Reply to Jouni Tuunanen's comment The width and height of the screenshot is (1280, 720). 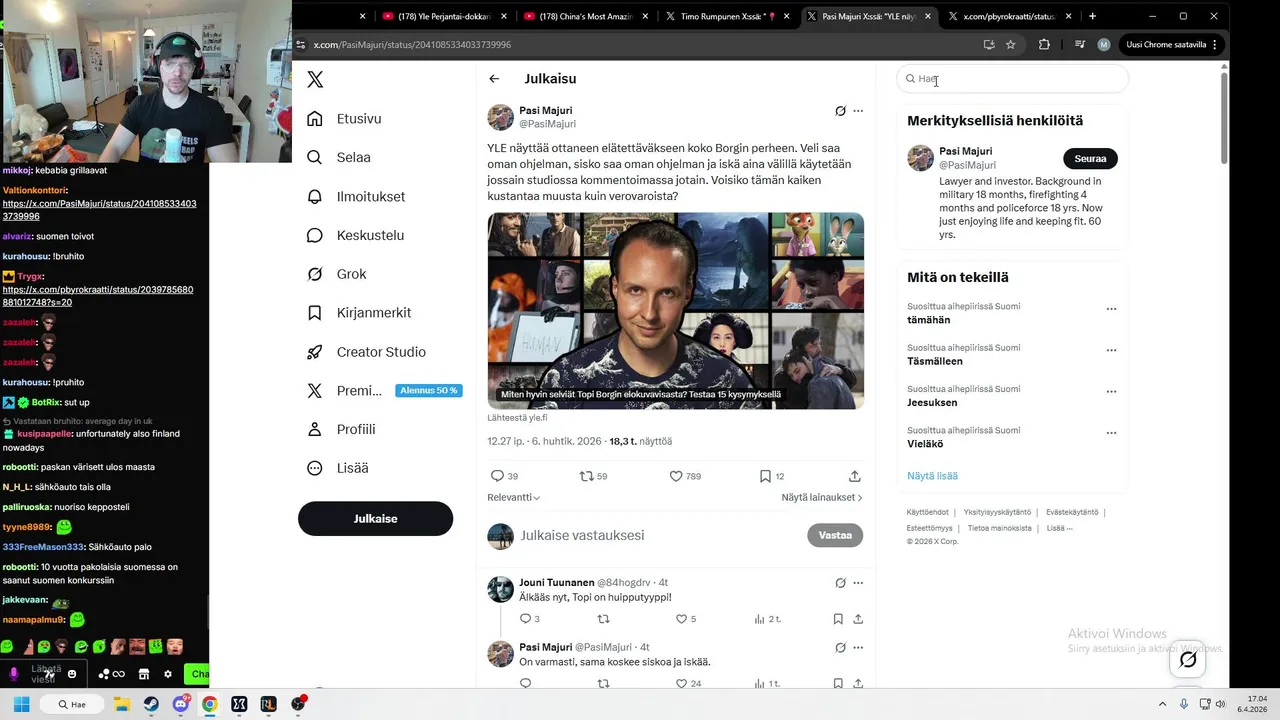coord(525,619)
